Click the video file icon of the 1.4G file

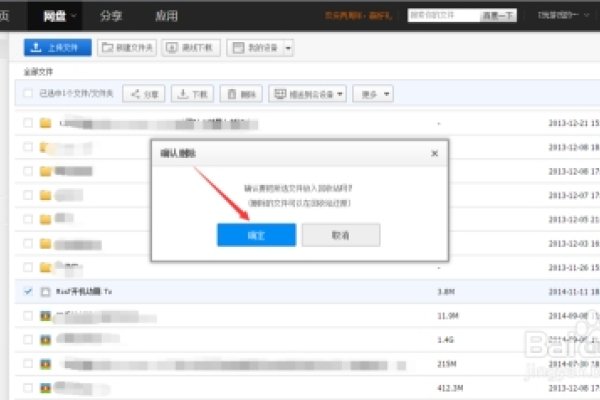(x=46, y=340)
